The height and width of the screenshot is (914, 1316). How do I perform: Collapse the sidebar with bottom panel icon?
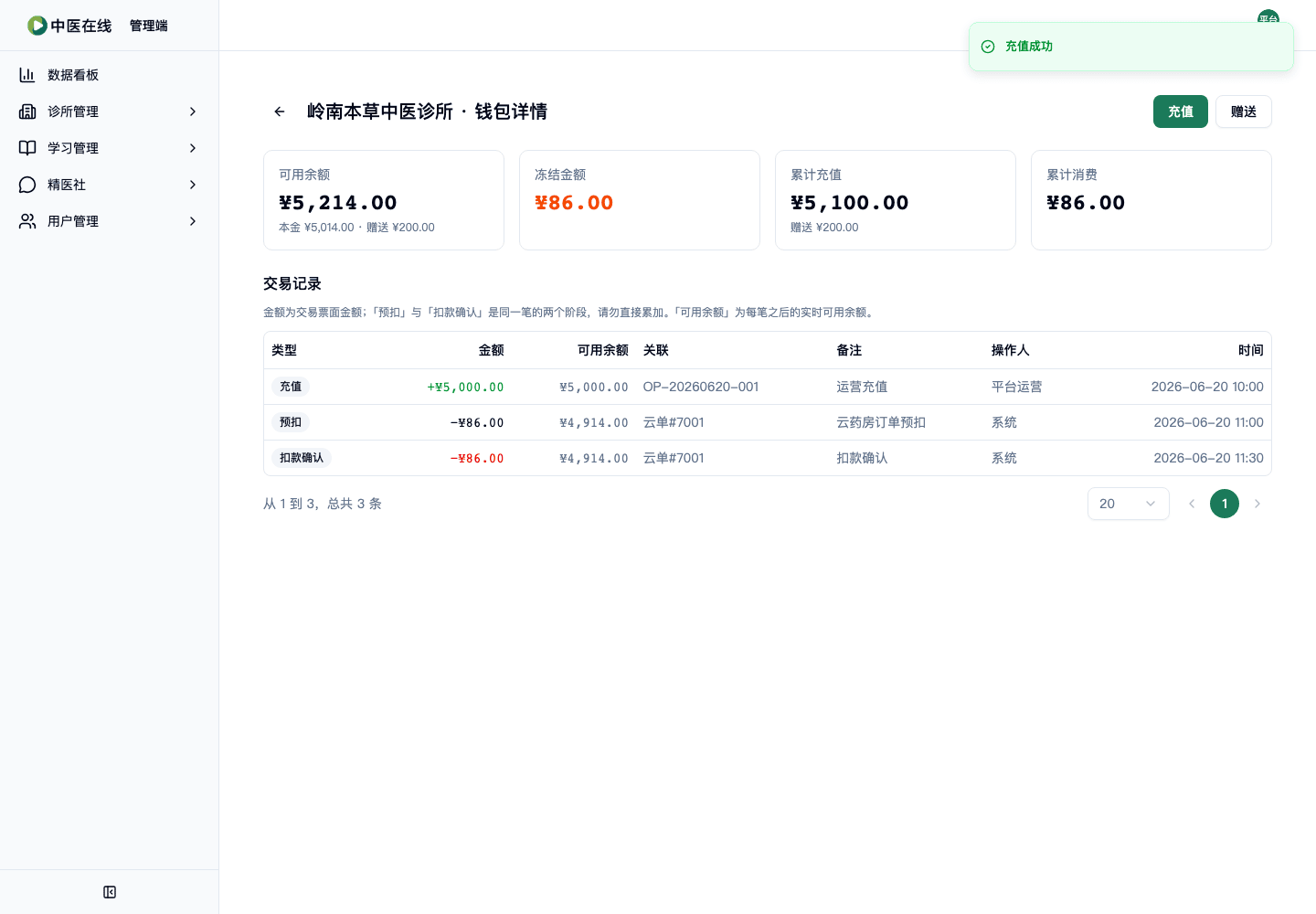click(110, 892)
